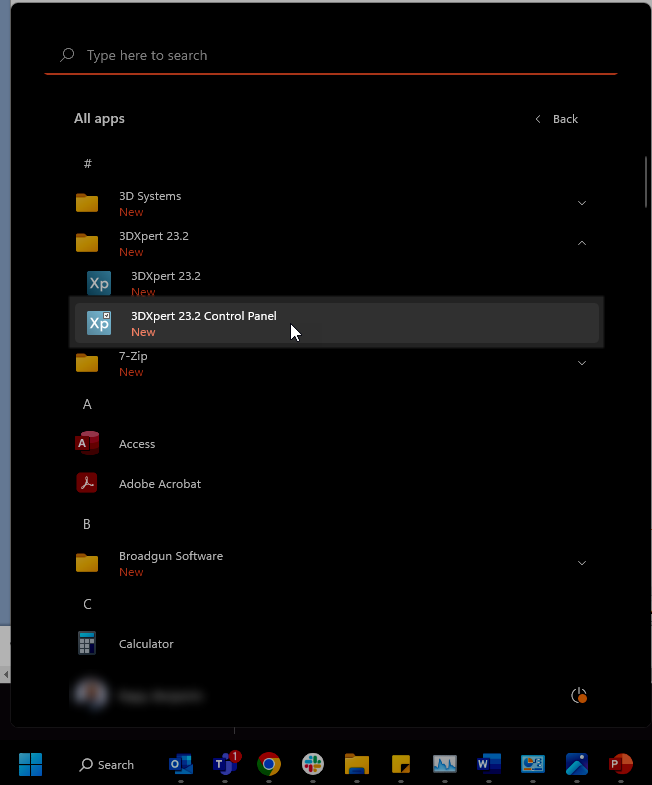Screen dimensions: 652x785
Task: Click the Type here to search field
Action: coord(330,56)
